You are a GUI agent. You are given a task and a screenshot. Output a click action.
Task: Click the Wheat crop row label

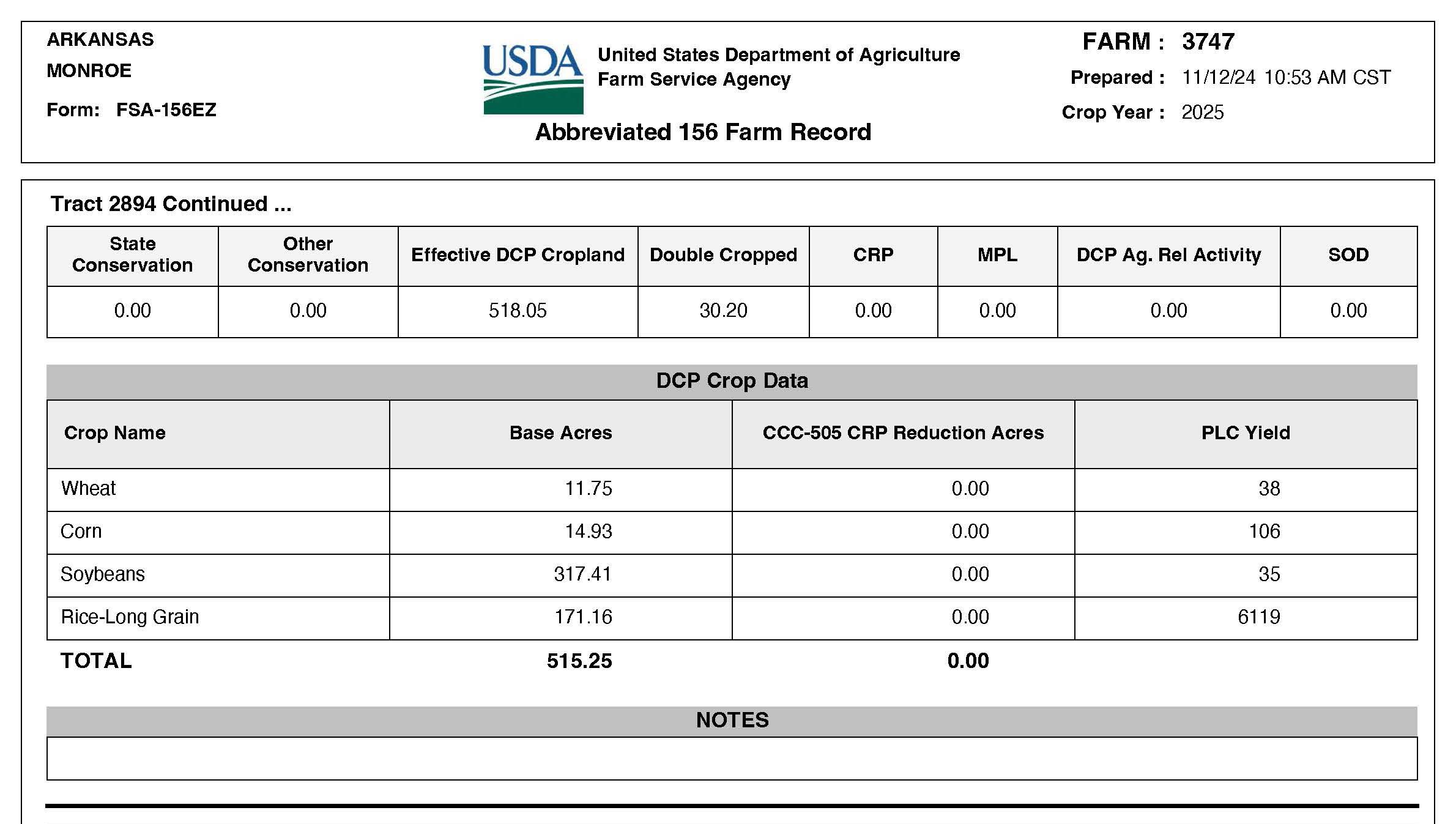(x=89, y=489)
